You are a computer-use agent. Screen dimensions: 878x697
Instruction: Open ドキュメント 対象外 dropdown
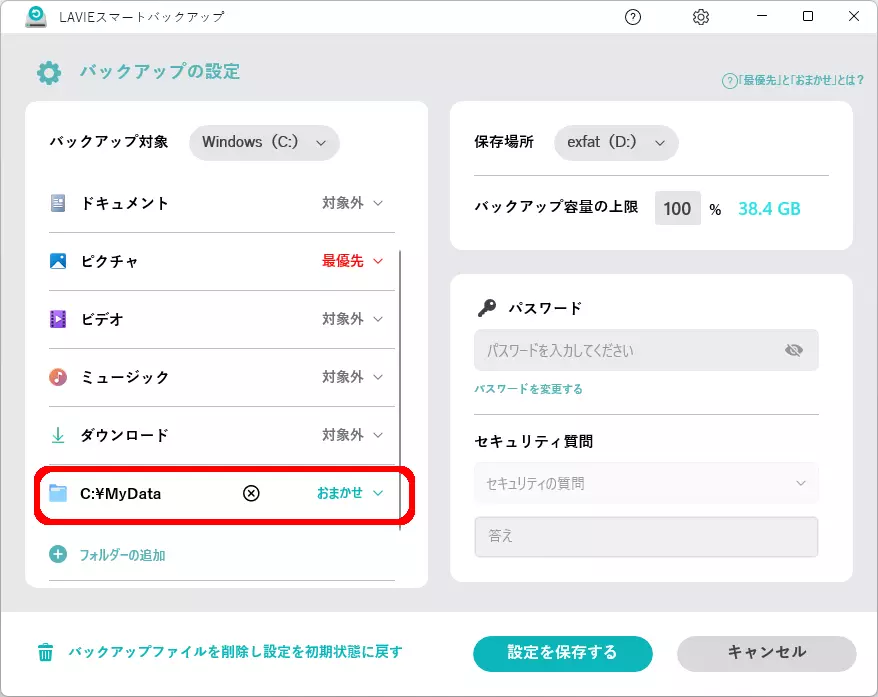click(352, 203)
